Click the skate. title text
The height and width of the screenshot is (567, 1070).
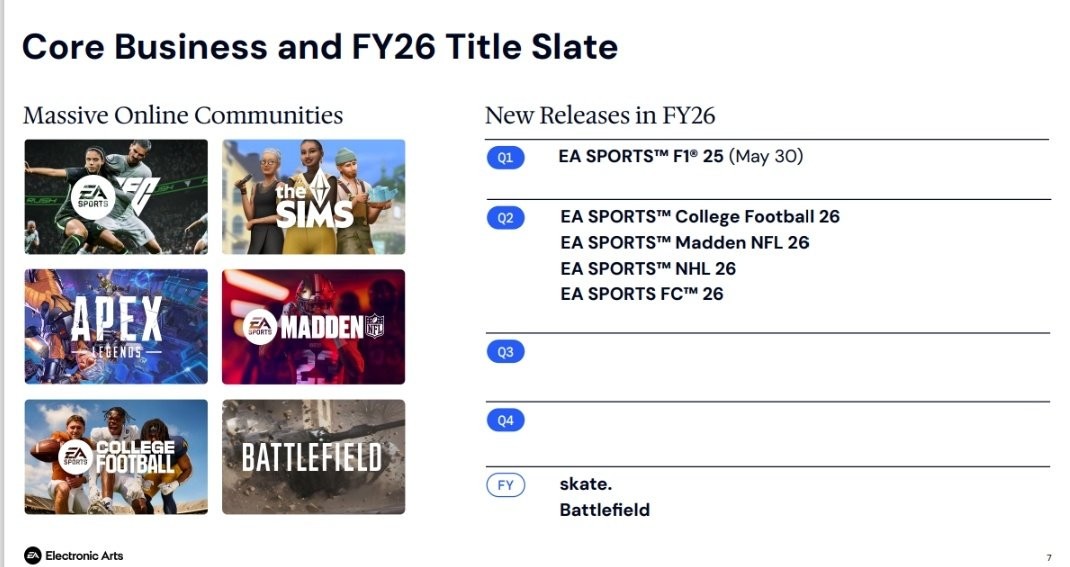pos(585,484)
